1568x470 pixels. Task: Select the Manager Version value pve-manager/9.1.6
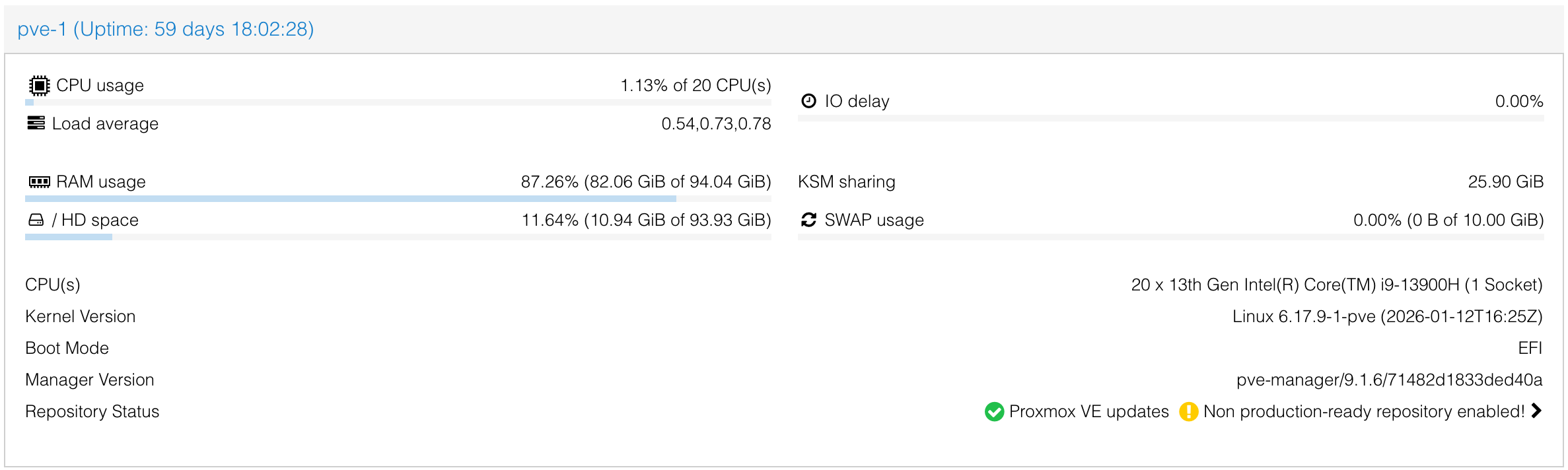point(1390,380)
